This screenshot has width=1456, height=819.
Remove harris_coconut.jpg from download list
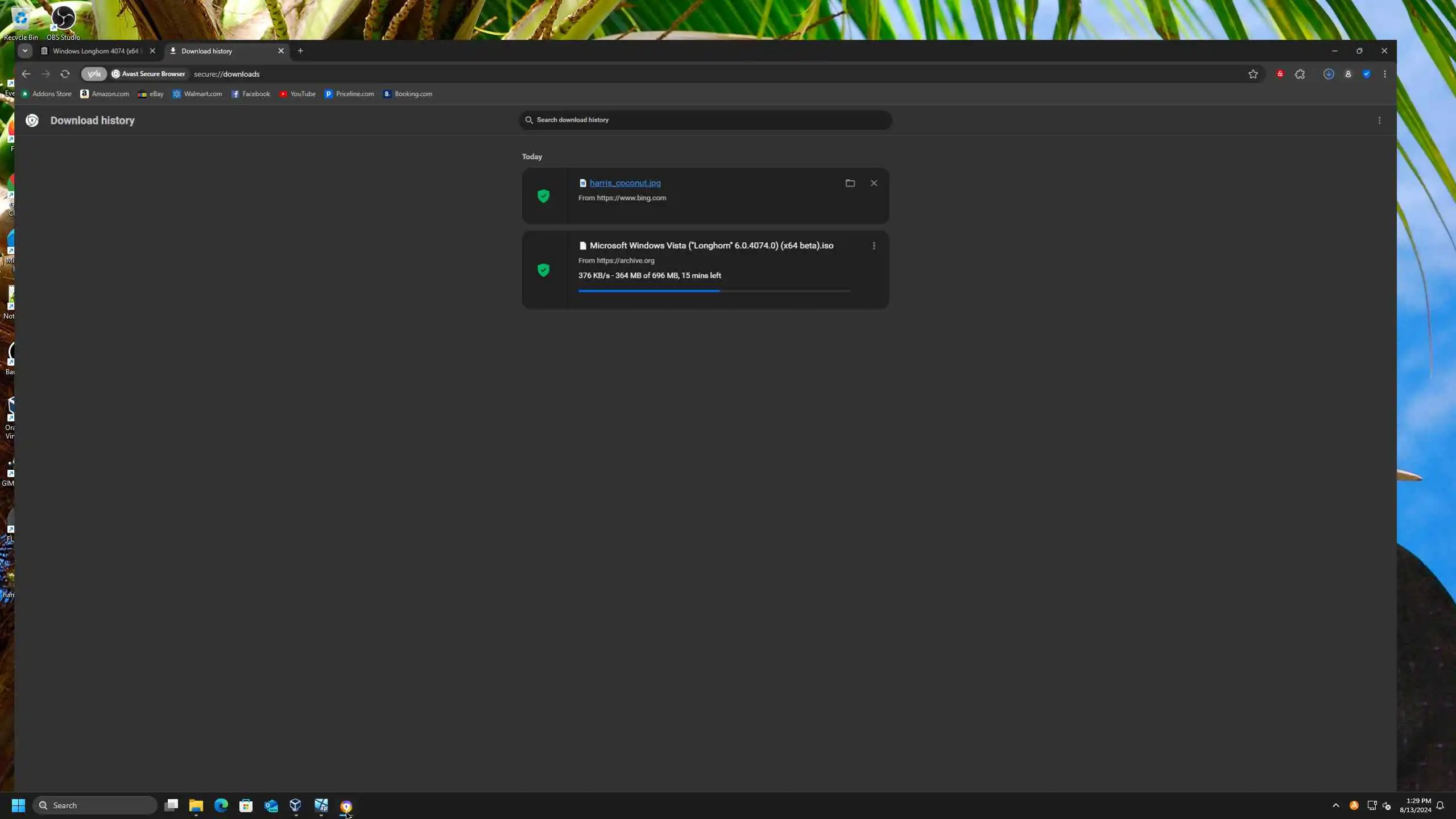(x=874, y=183)
